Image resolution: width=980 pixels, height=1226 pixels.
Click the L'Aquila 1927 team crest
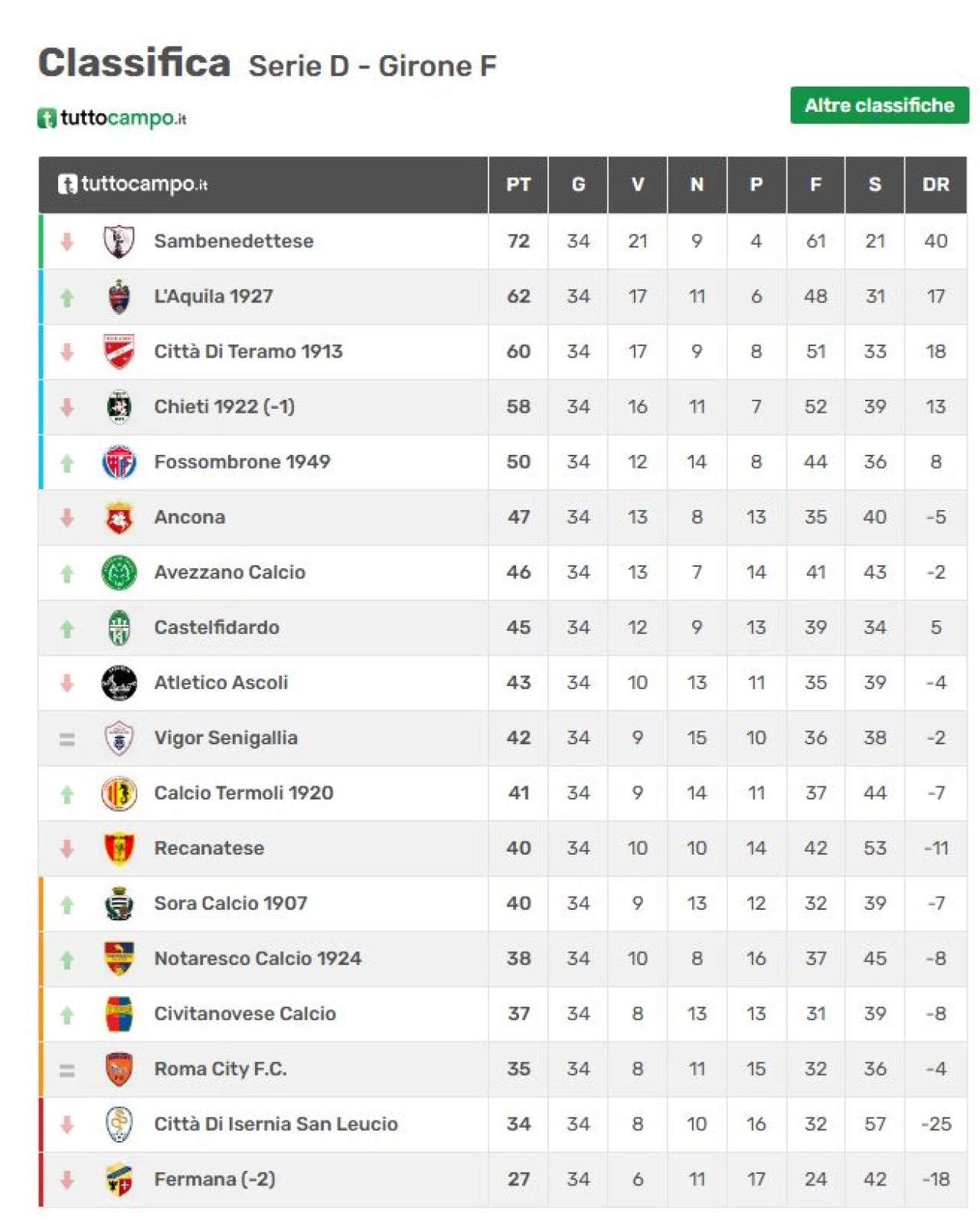(119, 297)
